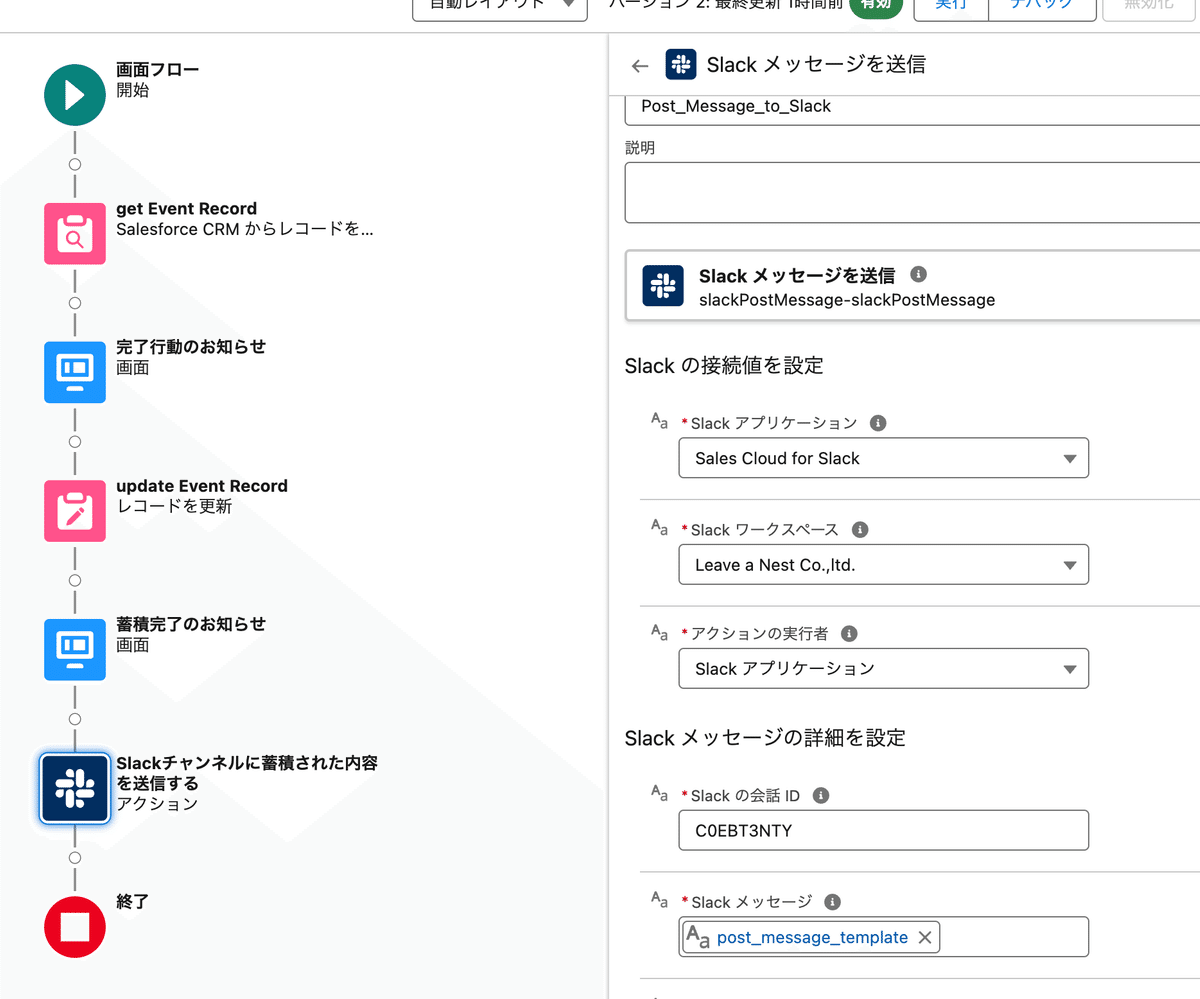Open the Slack アプリケーション dropdown
This screenshot has width=1200, height=999.
point(883,458)
